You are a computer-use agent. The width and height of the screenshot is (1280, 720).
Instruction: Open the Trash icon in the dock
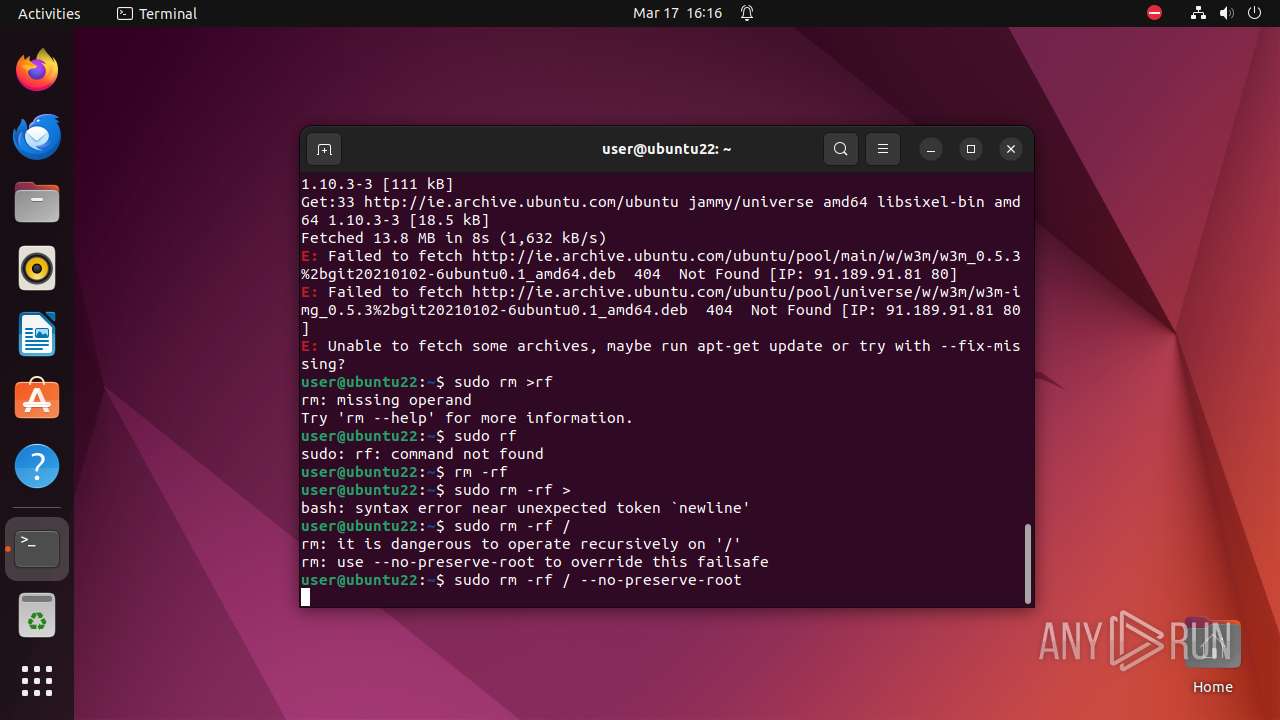[37, 615]
